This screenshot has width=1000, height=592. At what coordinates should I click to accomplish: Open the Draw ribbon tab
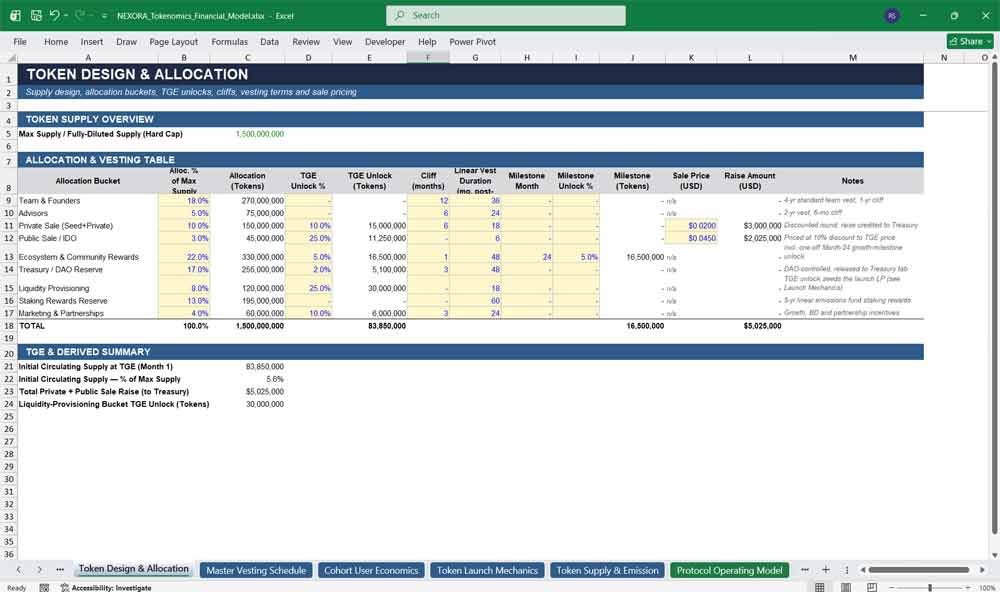coord(126,41)
